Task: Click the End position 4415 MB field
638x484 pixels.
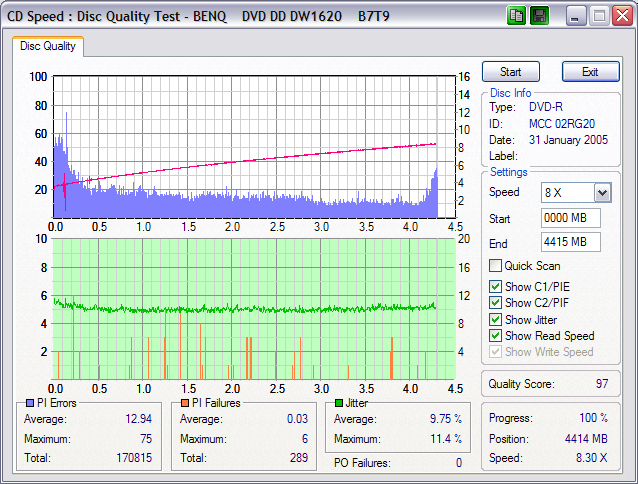Action: [x=570, y=243]
